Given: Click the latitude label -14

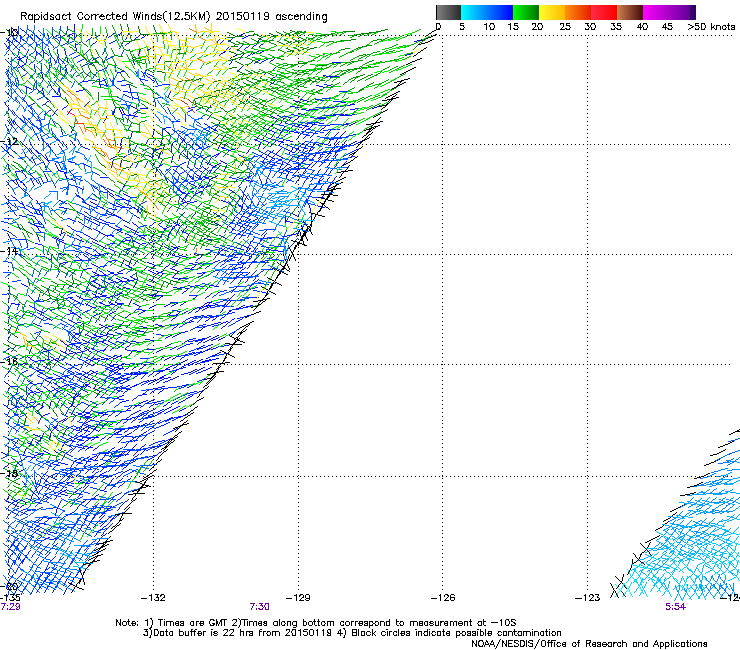Looking at the screenshot, I should click(x=10, y=251).
